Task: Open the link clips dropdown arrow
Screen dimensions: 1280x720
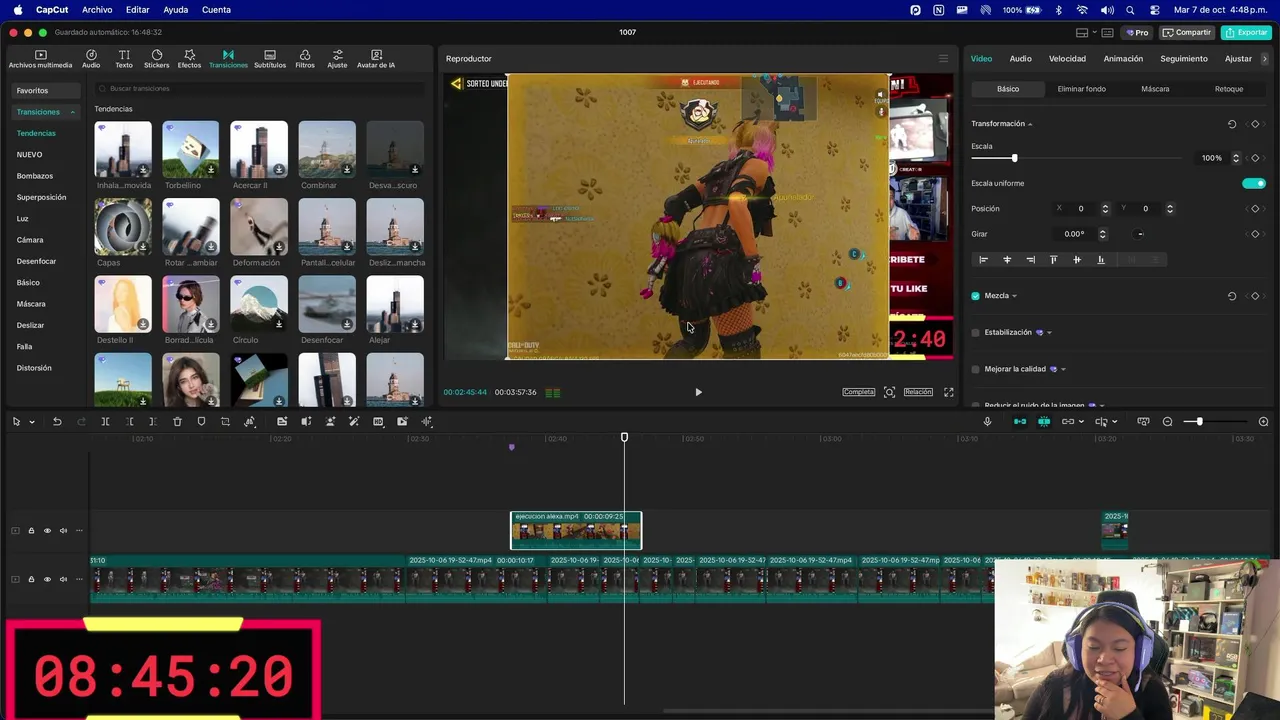Action: (1083, 422)
